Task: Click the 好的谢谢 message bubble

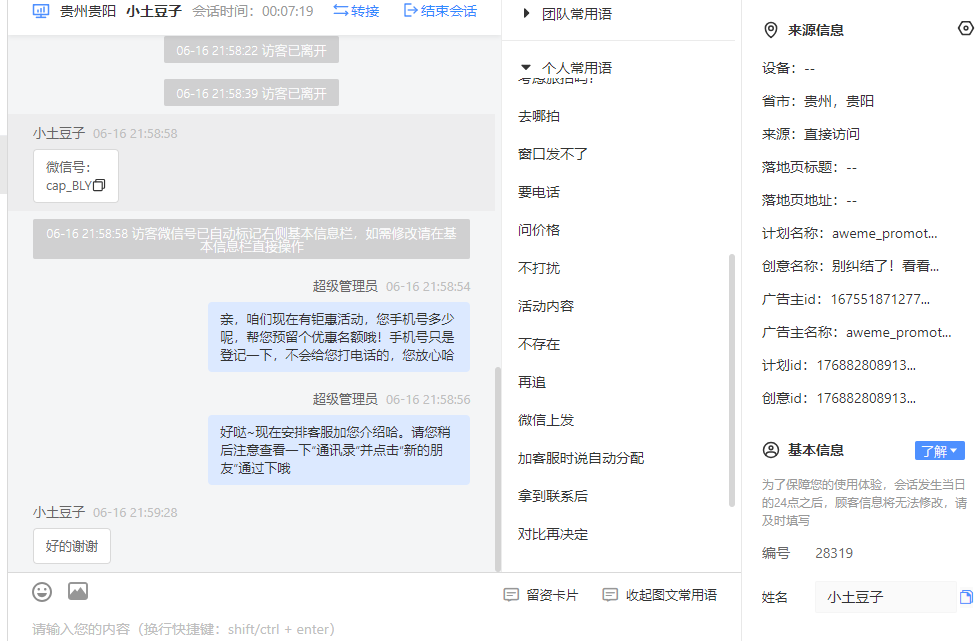Action: click(72, 546)
